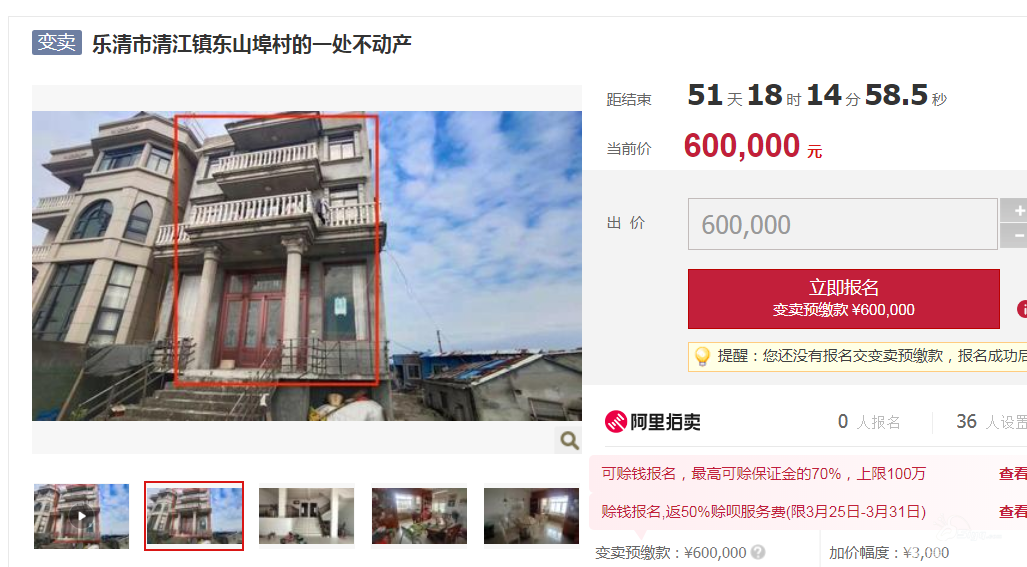The height and width of the screenshot is (567, 1027).
Task: Click the 立即报名 register button
Action: 844,299
